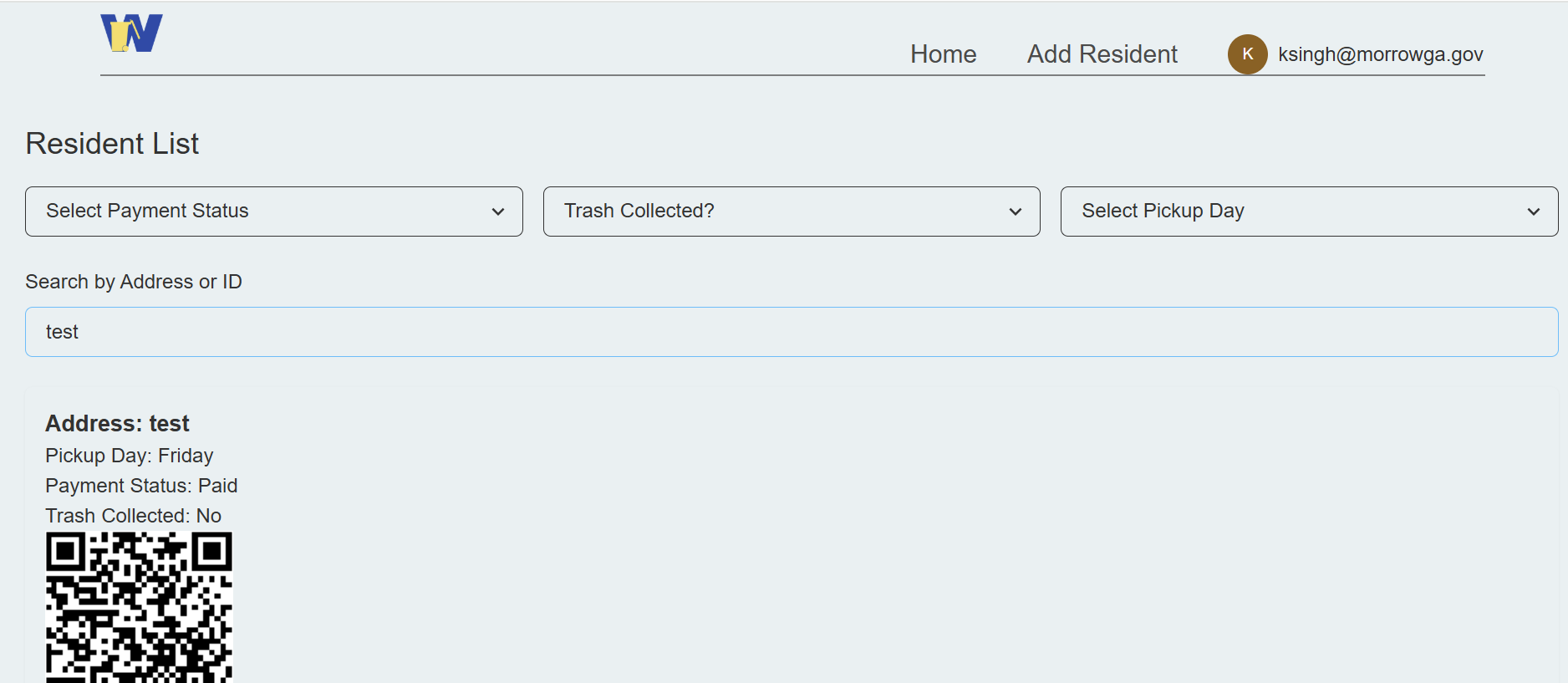Open the Add Resident page

(1102, 54)
